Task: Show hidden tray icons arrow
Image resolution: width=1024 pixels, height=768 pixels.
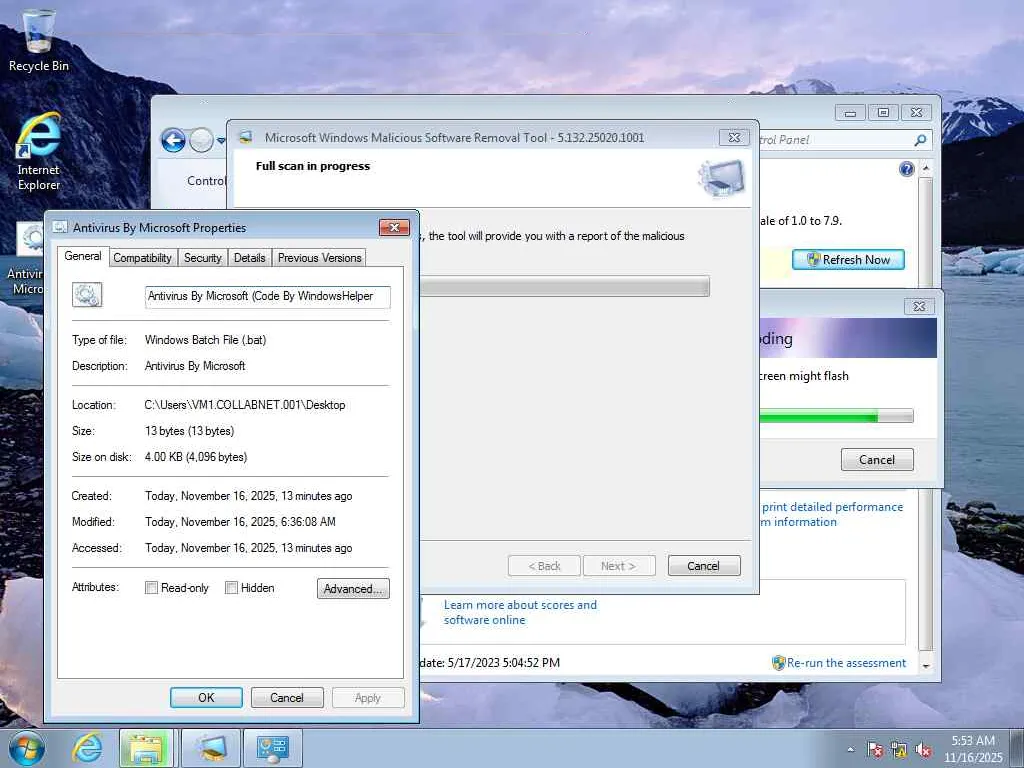Action: 850,749
